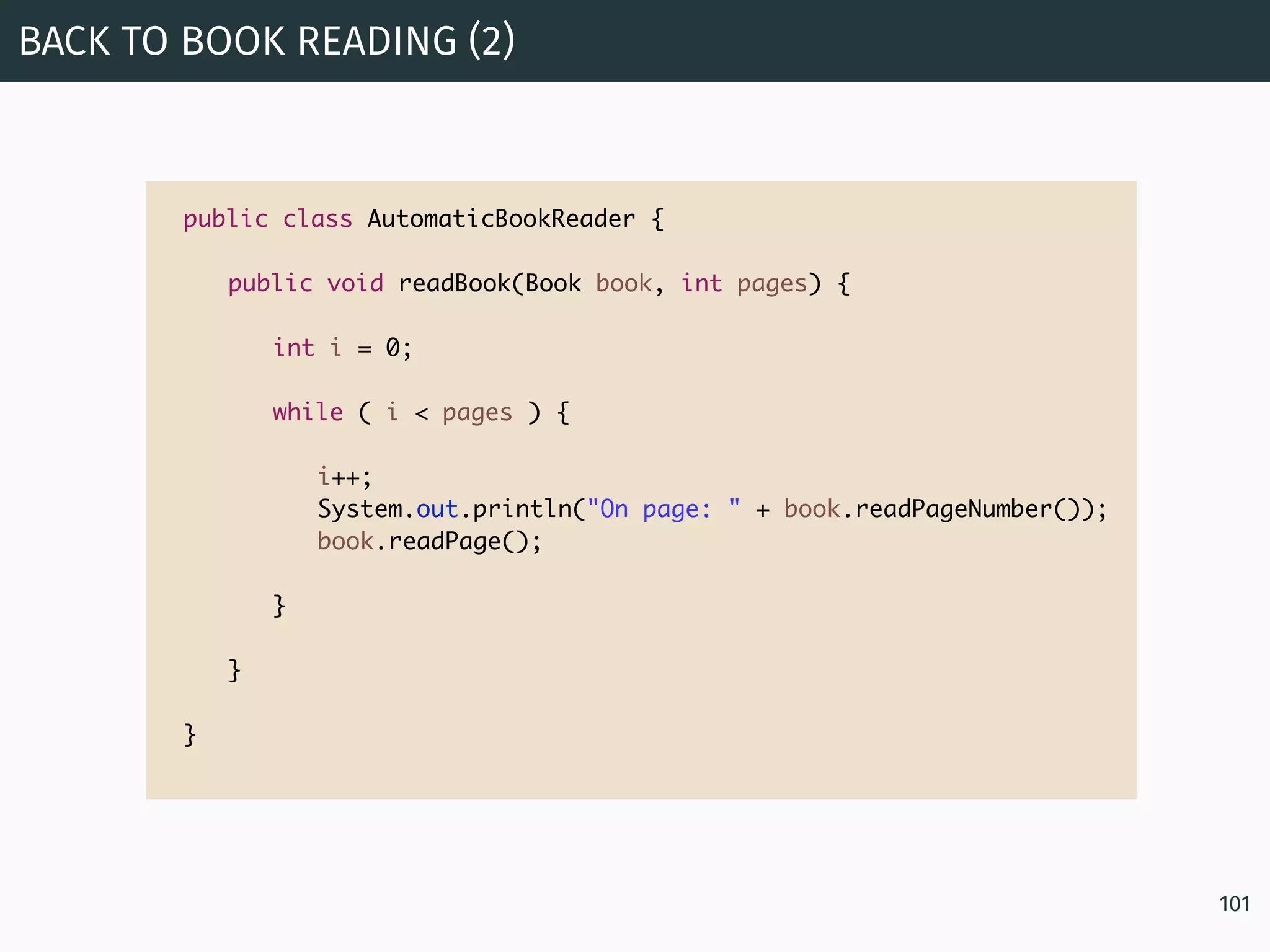The image size is (1270, 952).
Task: Click the slide title 'BACK TO BOOK READING (2)'
Action: (x=267, y=41)
